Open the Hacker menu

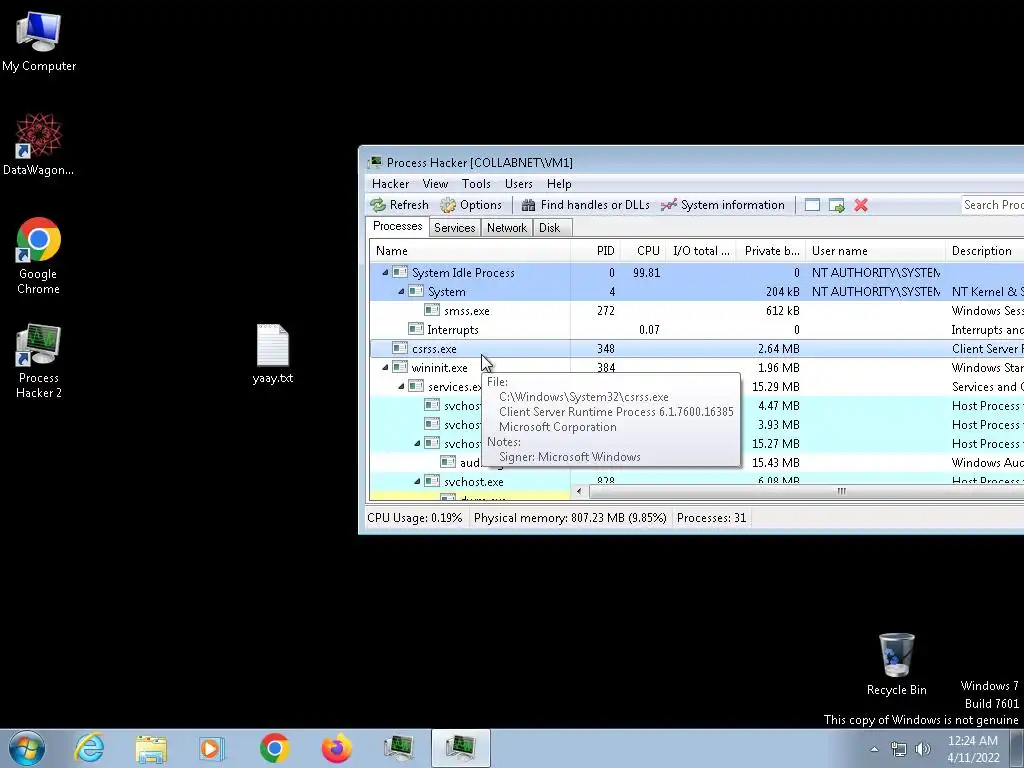(391, 184)
